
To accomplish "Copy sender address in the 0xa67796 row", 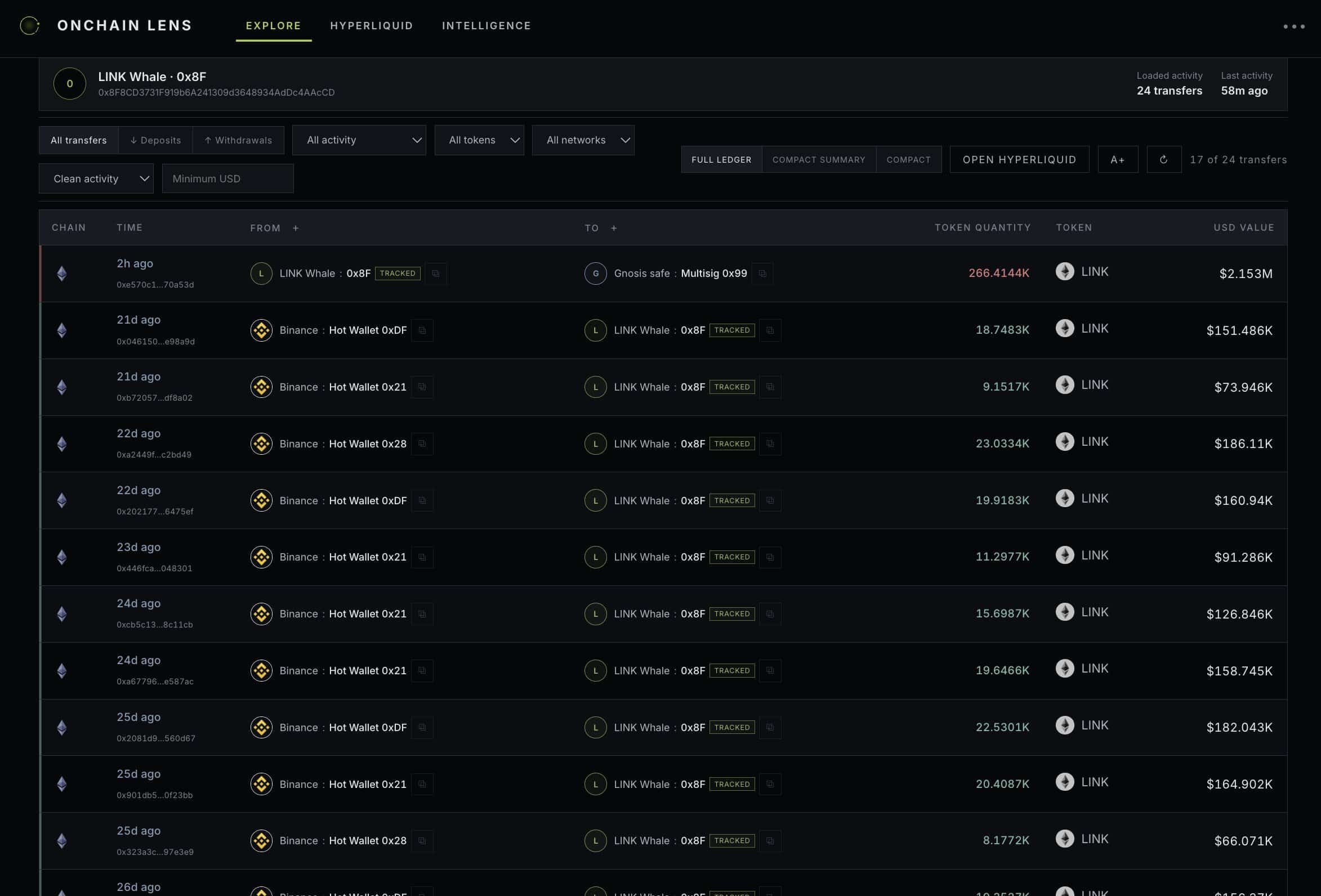I will click(x=422, y=671).
